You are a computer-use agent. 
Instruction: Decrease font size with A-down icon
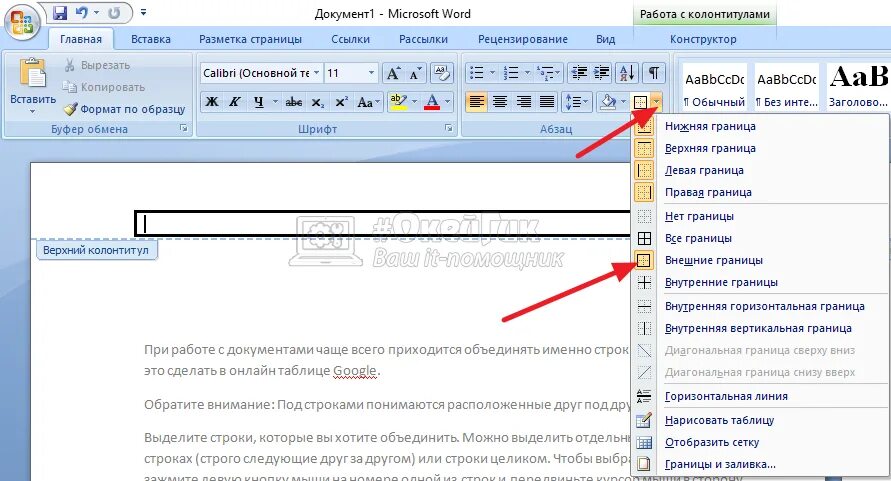416,73
